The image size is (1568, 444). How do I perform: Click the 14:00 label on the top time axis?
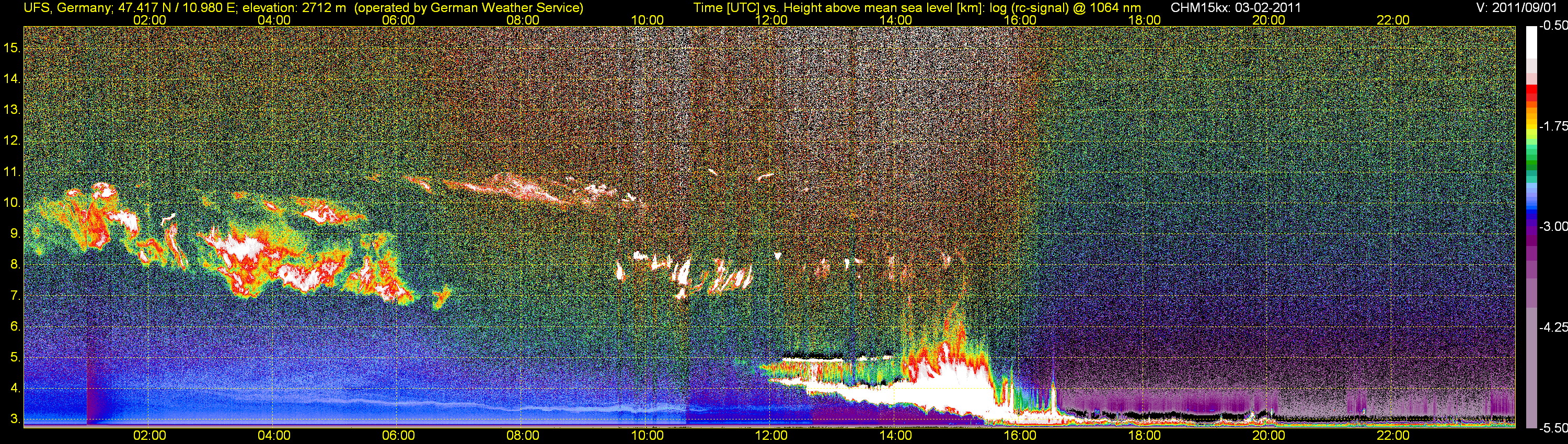895,20
